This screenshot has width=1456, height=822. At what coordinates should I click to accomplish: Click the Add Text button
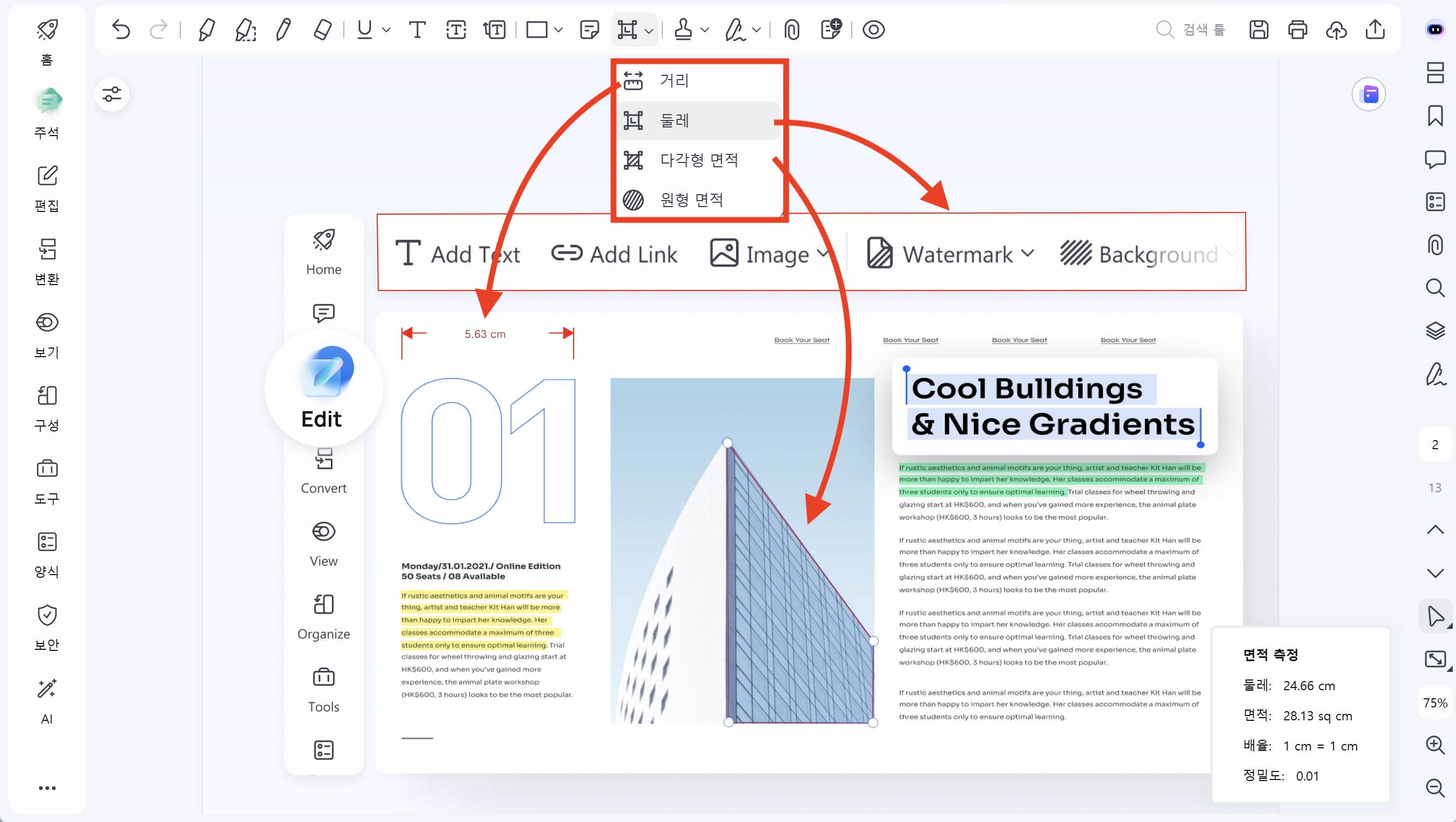[459, 254]
